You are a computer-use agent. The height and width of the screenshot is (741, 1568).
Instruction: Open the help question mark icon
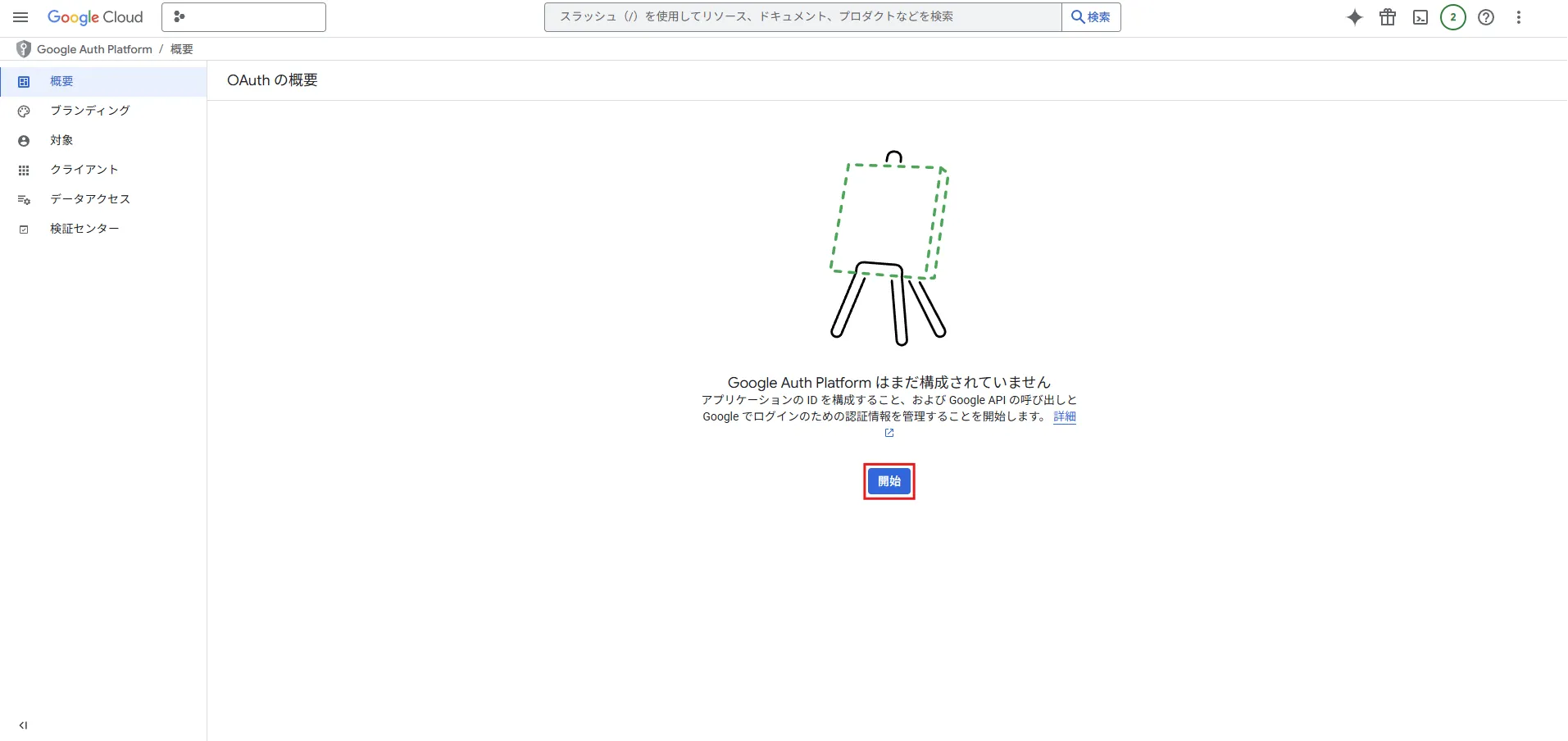(1486, 17)
